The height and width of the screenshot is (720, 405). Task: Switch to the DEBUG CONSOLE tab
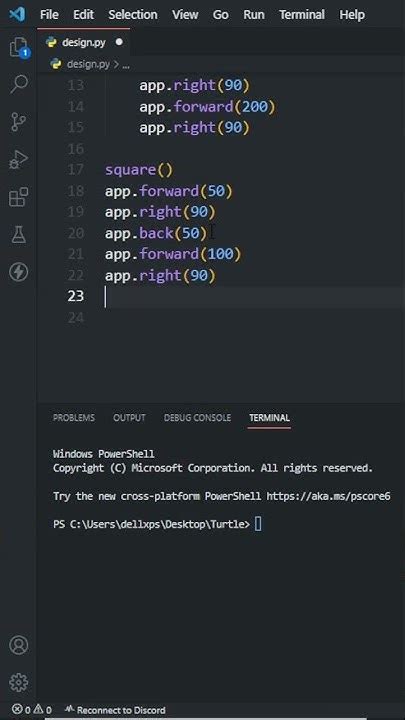coord(197,418)
